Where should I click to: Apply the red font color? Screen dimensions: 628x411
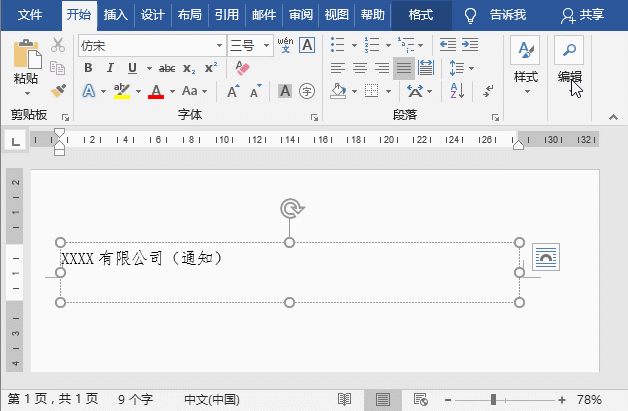156,91
